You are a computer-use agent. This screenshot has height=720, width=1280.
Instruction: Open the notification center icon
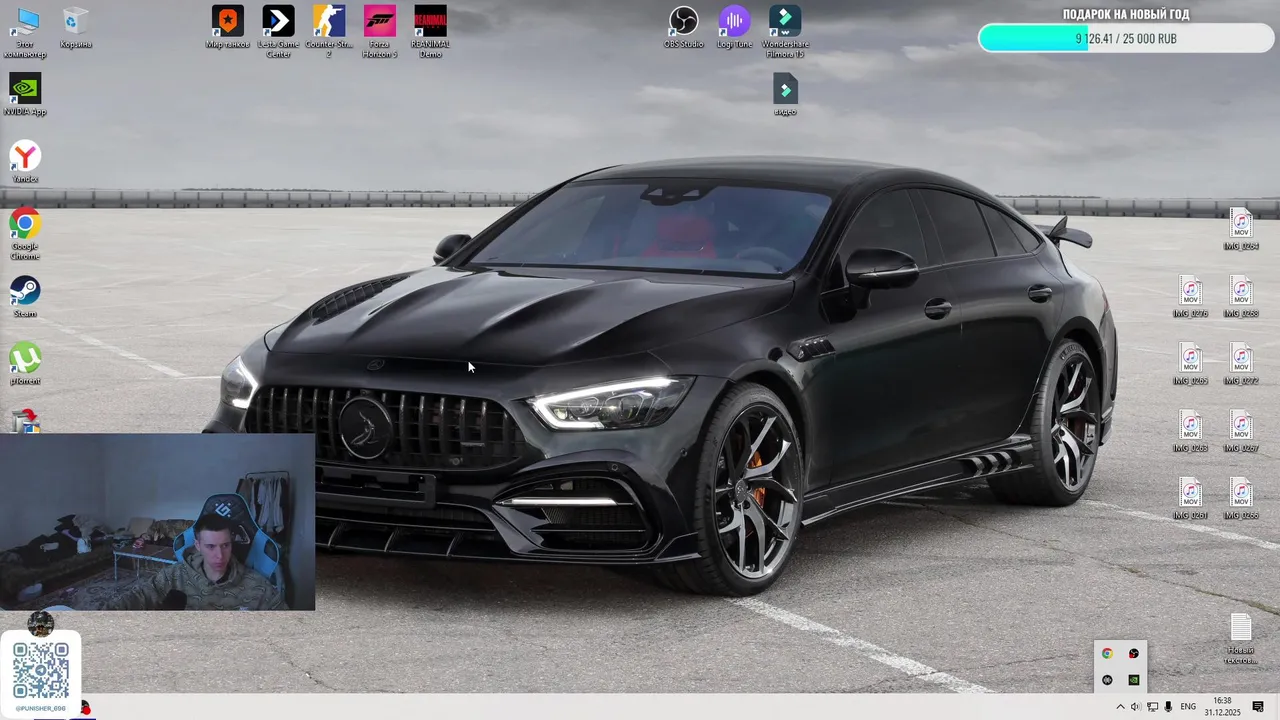tap(1258, 707)
